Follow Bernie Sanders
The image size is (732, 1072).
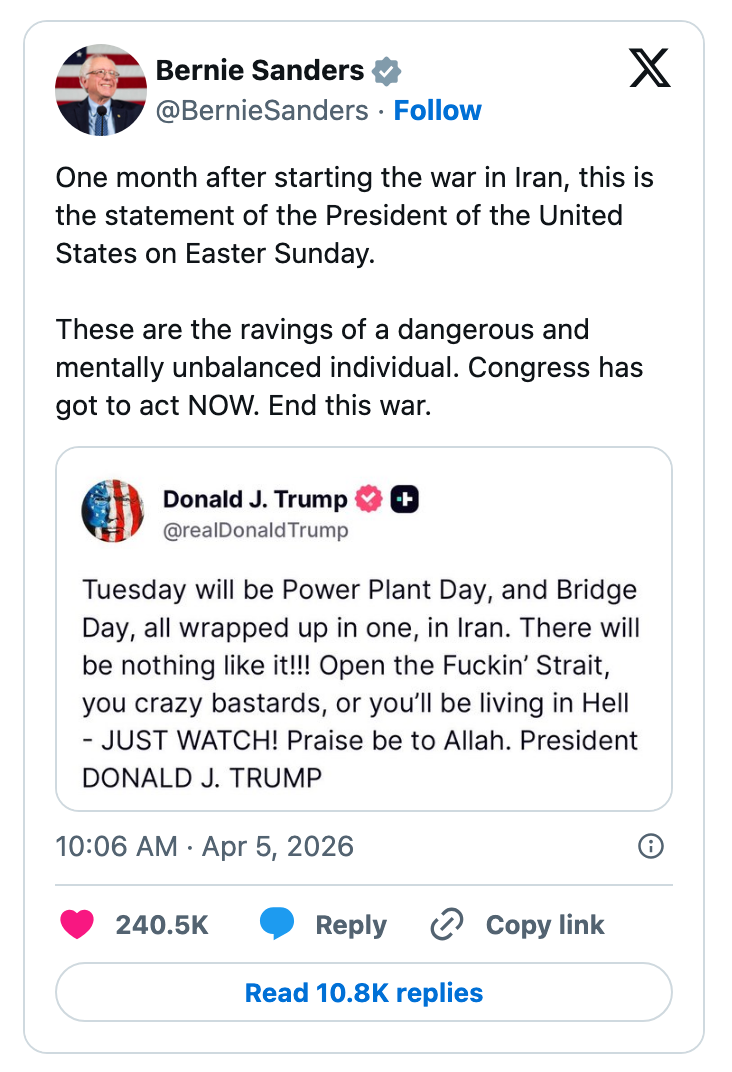[438, 111]
